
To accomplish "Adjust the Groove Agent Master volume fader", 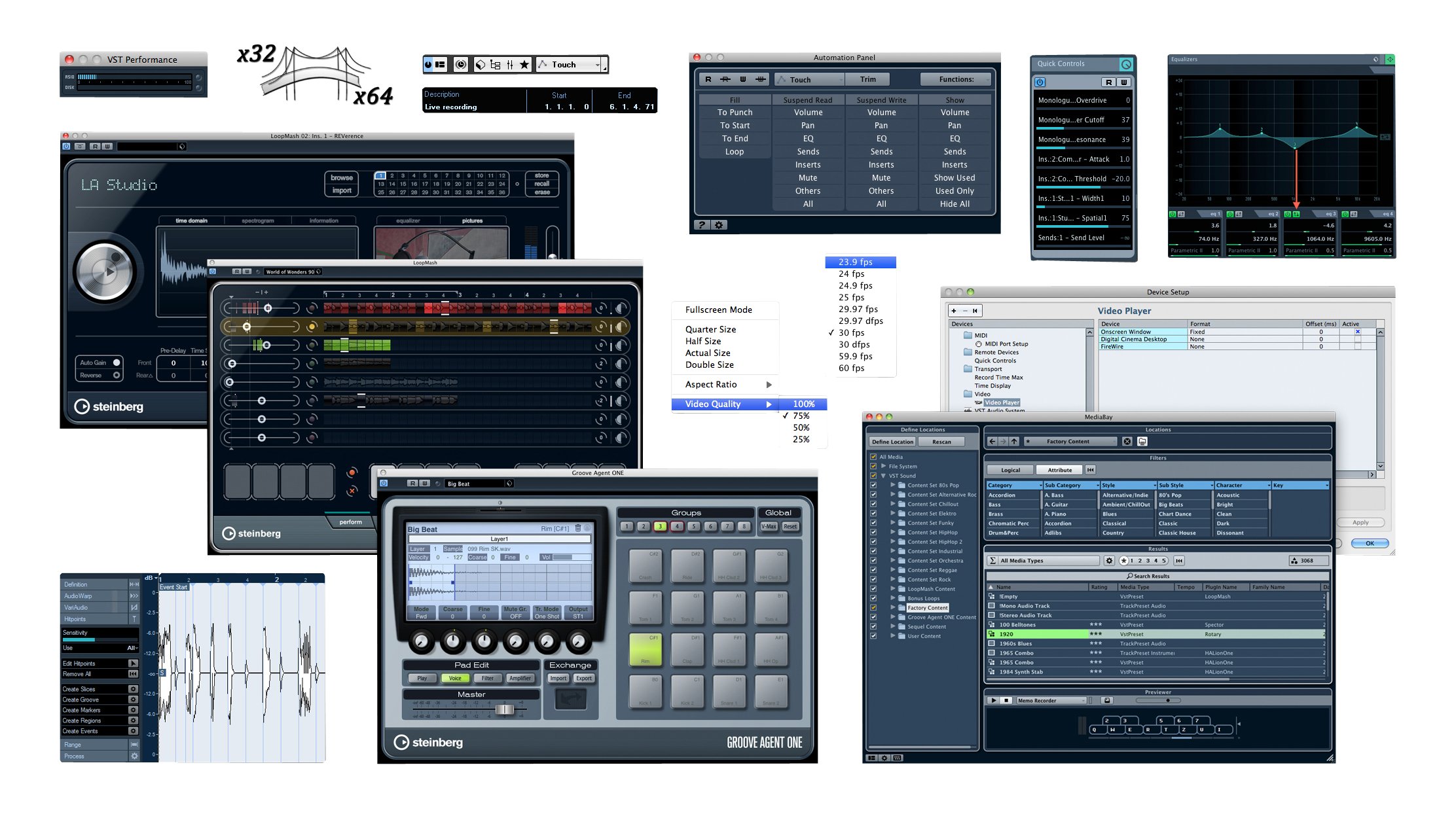I will (505, 709).
